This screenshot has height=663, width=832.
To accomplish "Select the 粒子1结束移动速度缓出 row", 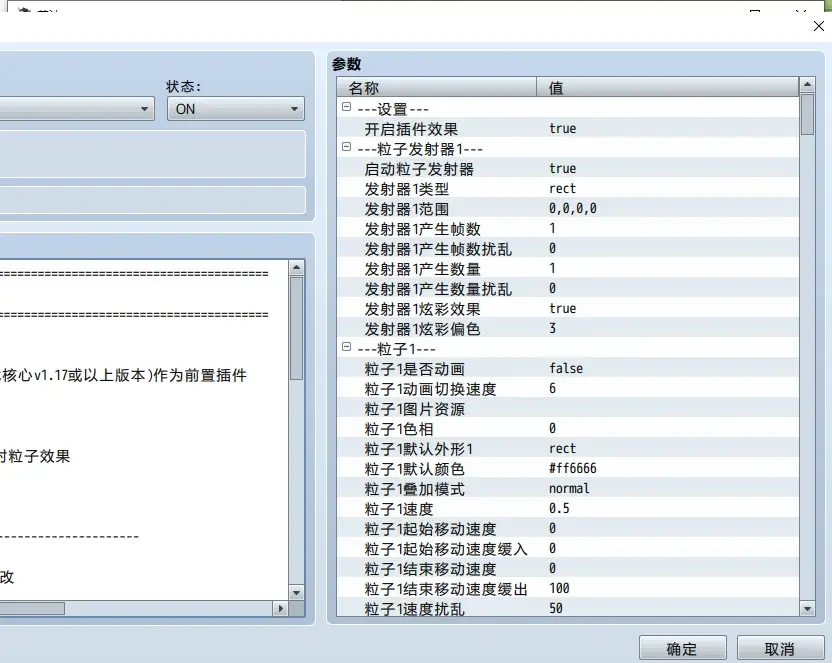I will [568, 589].
